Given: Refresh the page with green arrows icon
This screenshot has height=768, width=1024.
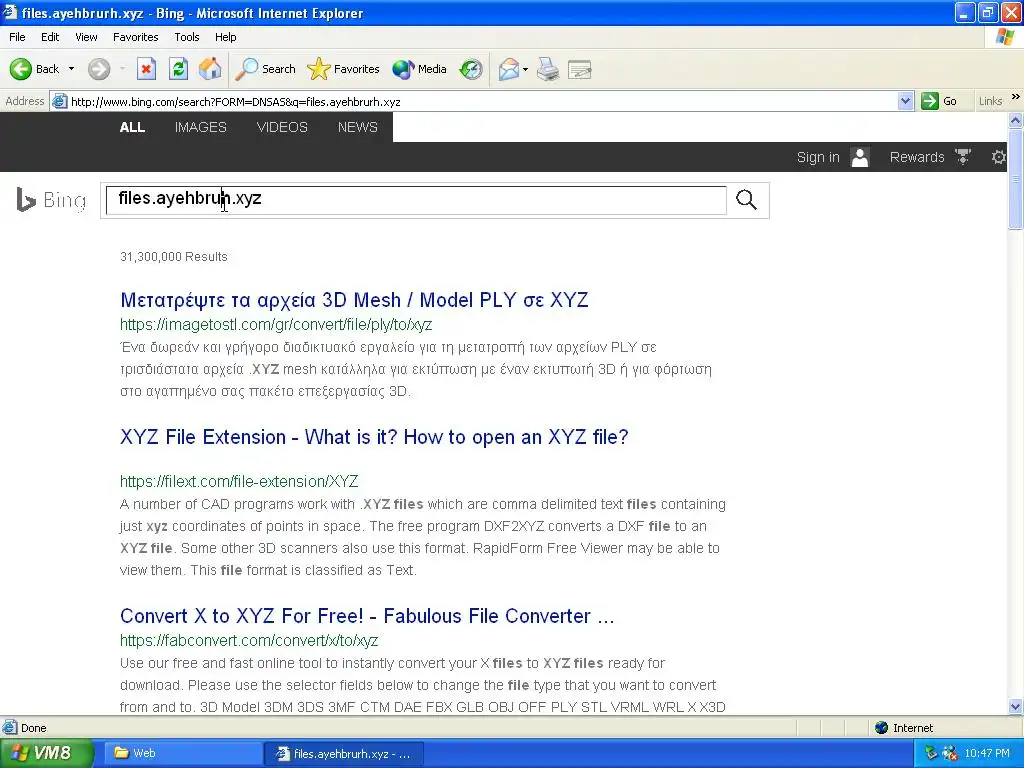Looking at the screenshot, I should tap(178, 69).
